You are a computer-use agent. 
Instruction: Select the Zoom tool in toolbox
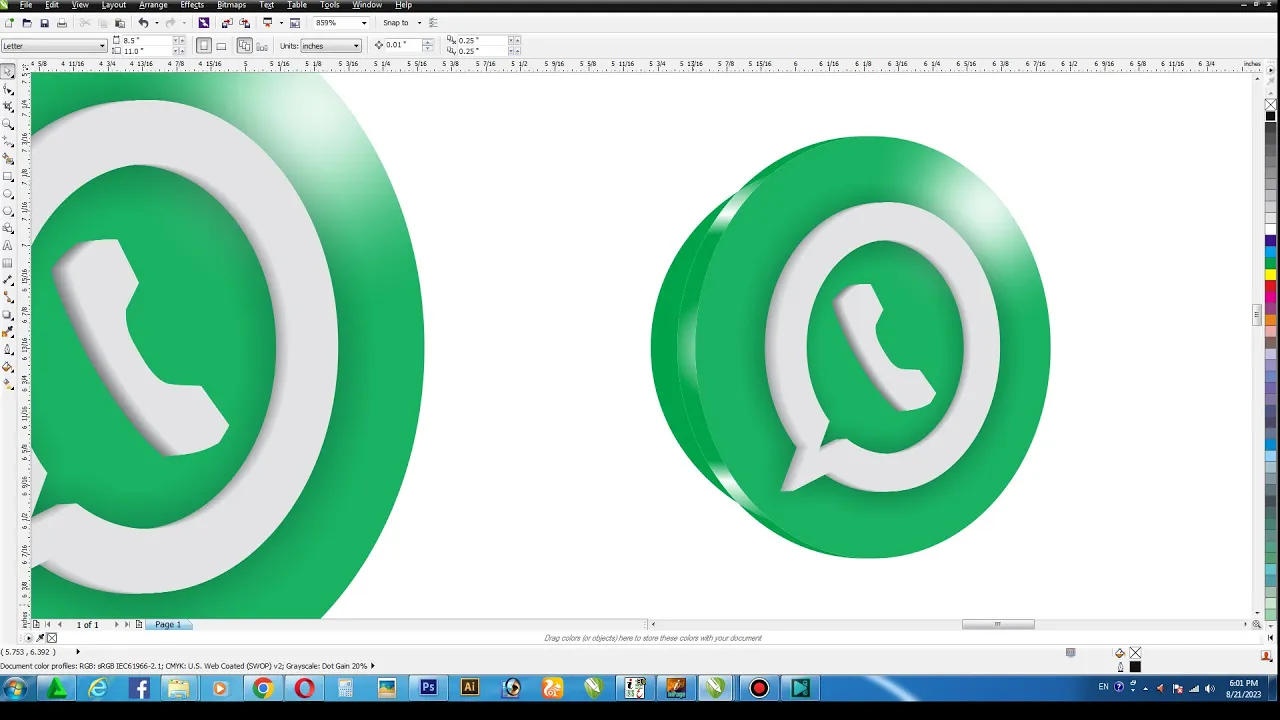[9, 123]
